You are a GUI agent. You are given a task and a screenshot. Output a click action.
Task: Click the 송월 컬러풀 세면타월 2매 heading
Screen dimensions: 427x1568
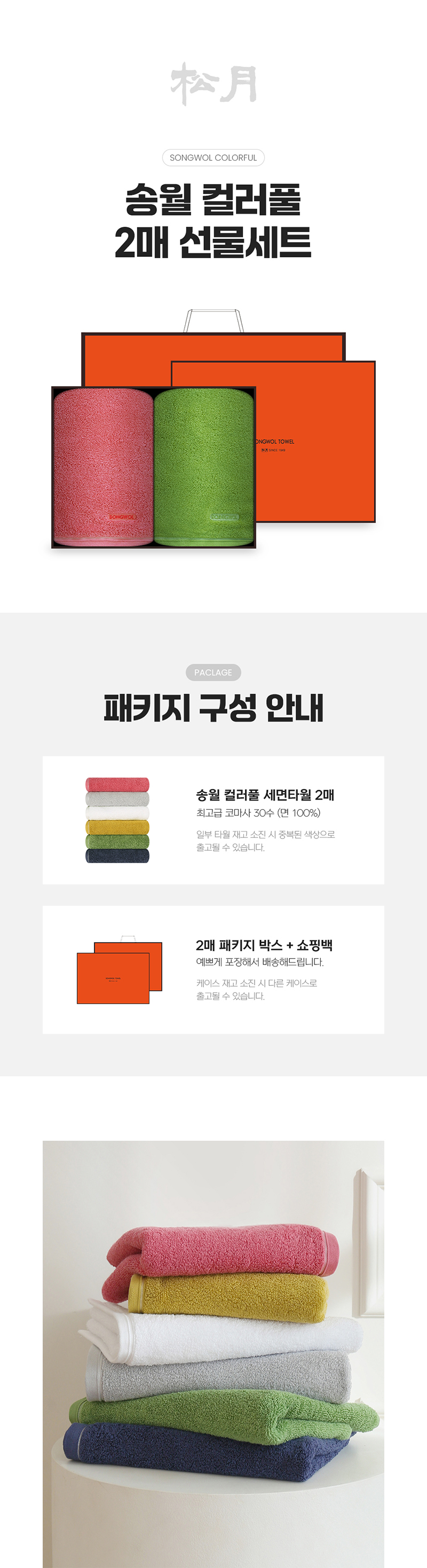coord(265,794)
